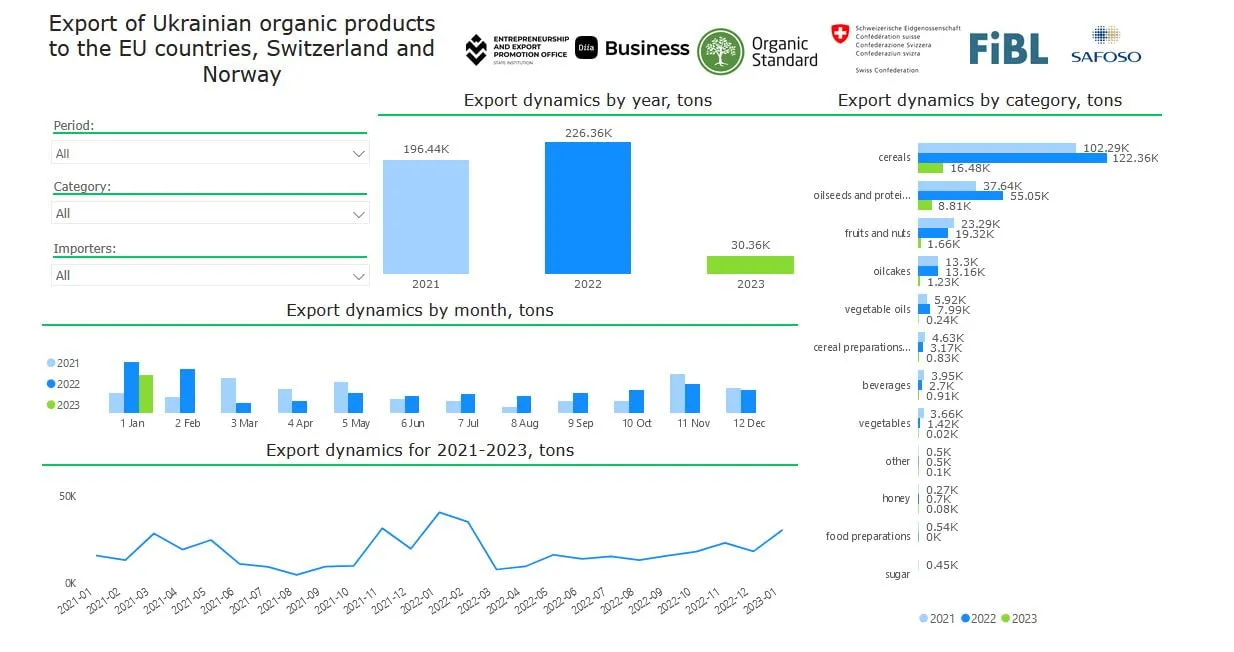Open the Importers dropdown chevron

[359, 275]
